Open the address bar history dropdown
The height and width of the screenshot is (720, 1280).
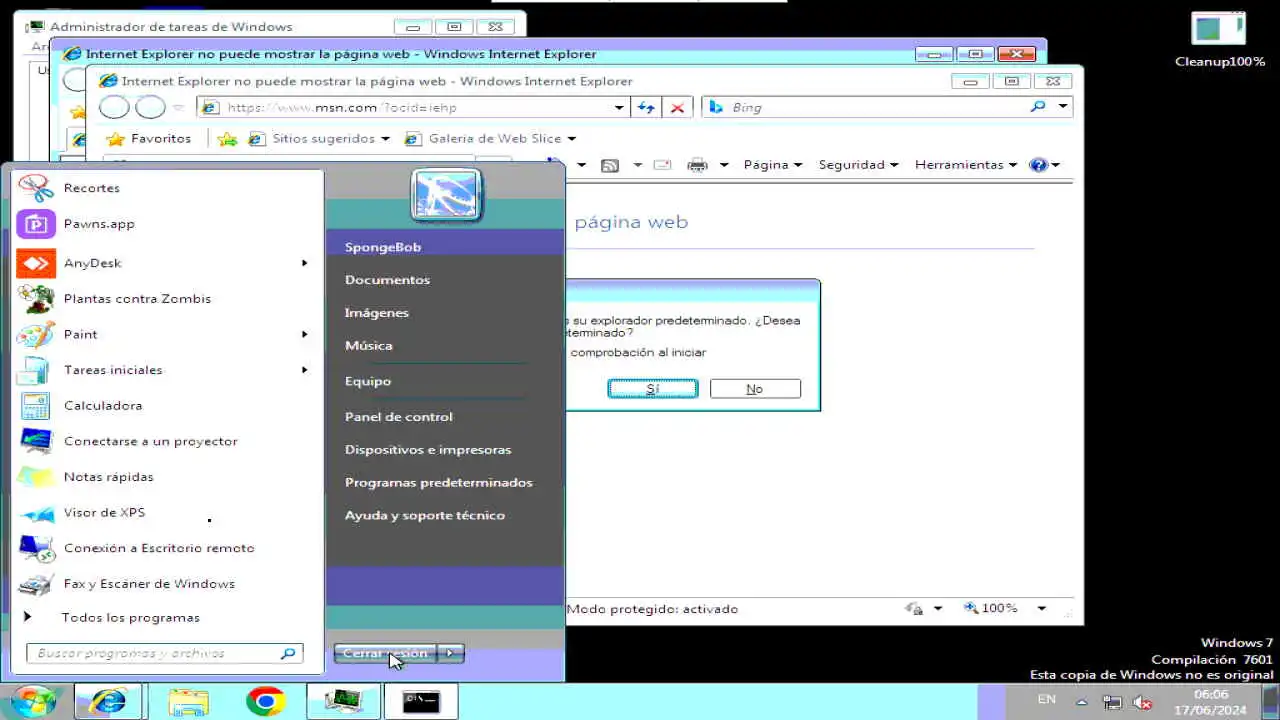[x=620, y=107]
